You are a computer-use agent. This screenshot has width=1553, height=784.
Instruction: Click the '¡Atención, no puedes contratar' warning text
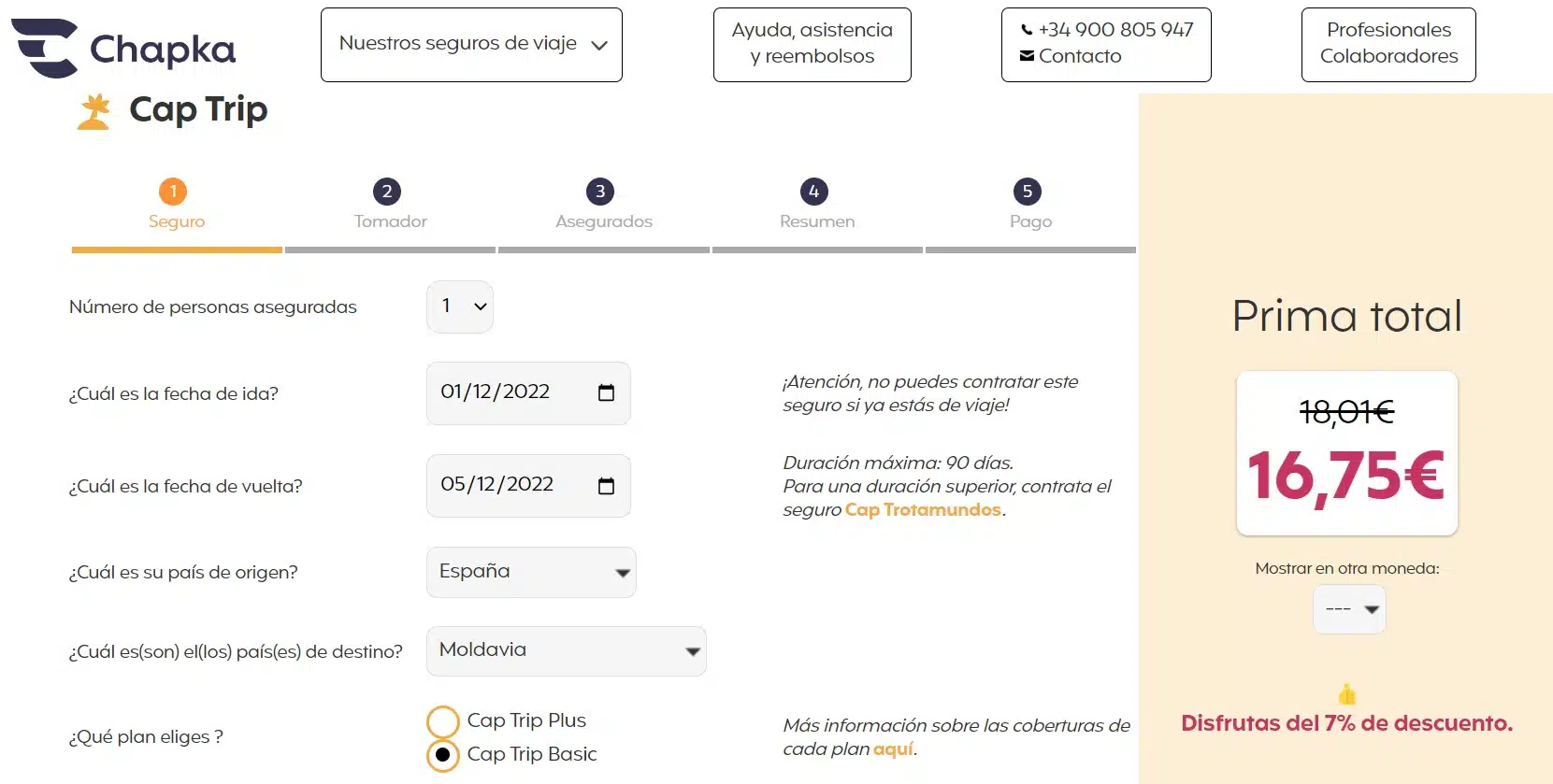pyautogui.click(x=930, y=393)
